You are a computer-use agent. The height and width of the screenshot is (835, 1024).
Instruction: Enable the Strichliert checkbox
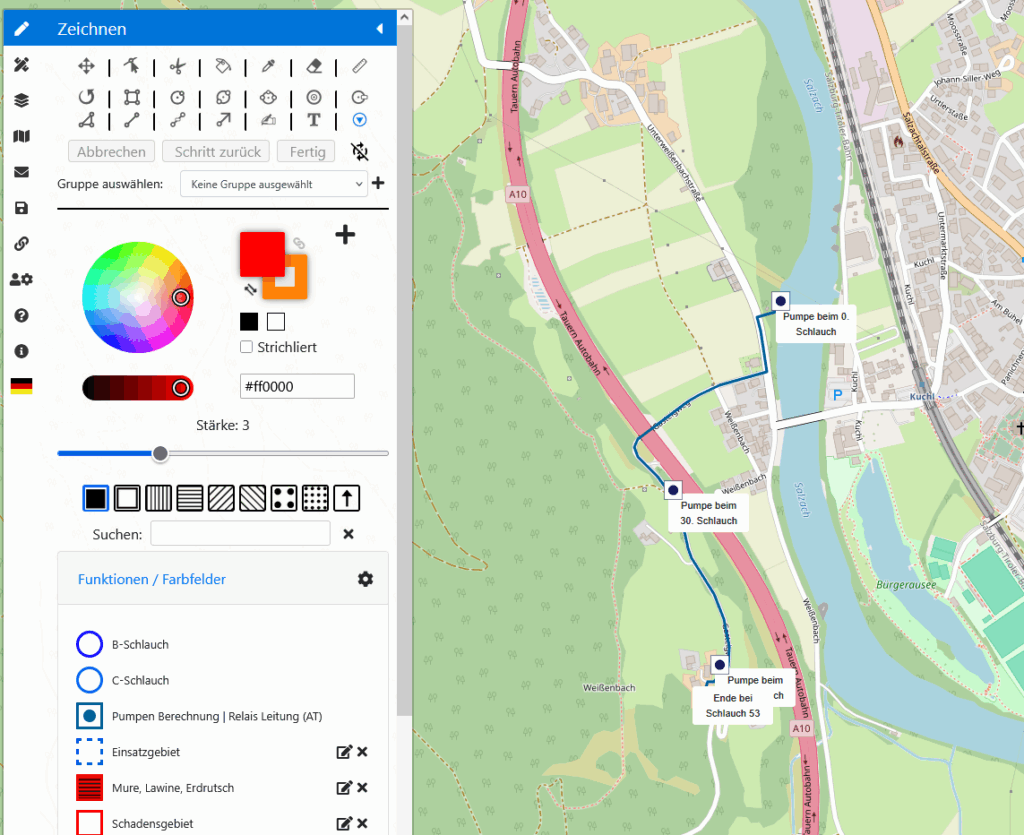[x=246, y=347]
